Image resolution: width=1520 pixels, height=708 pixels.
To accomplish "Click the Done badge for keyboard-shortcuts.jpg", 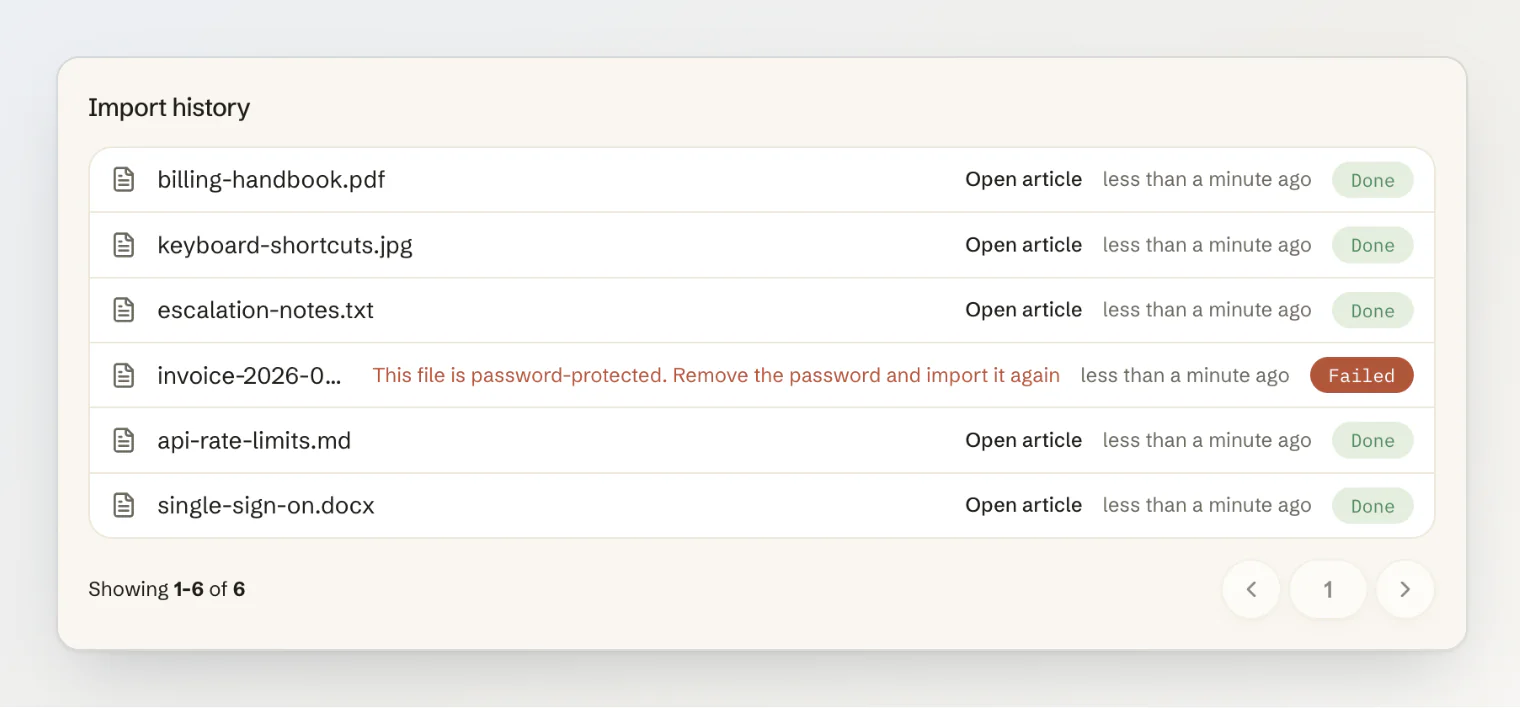I will (1372, 245).
